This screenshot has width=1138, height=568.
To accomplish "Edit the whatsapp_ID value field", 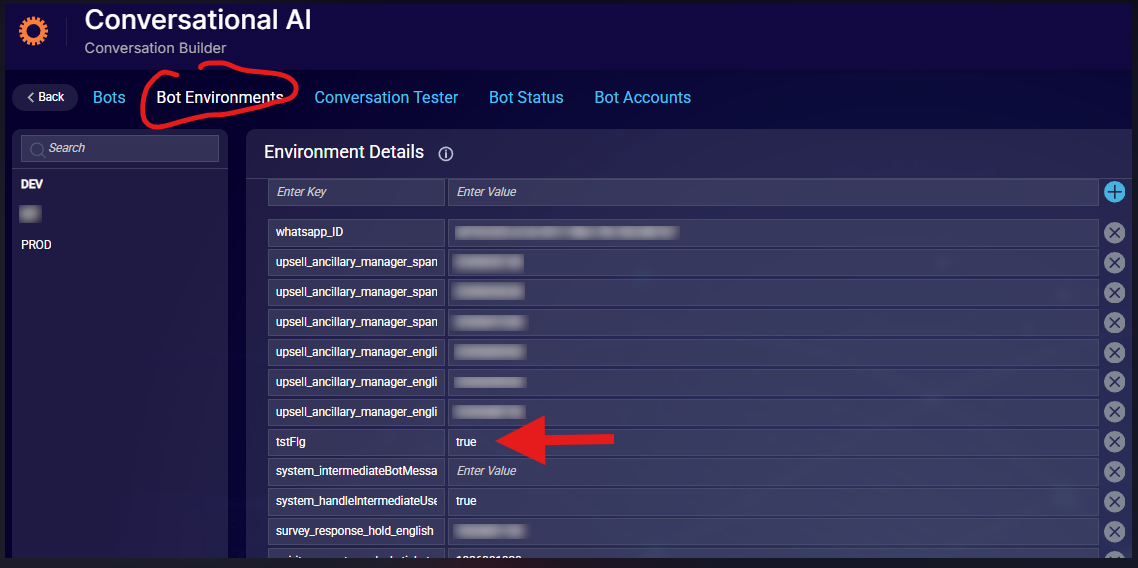I will click(773, 233).
